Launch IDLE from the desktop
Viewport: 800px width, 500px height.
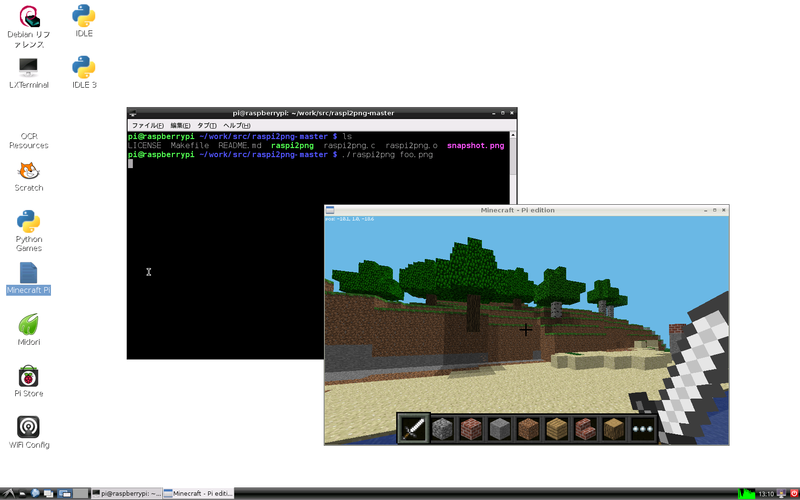click(84, 21)
